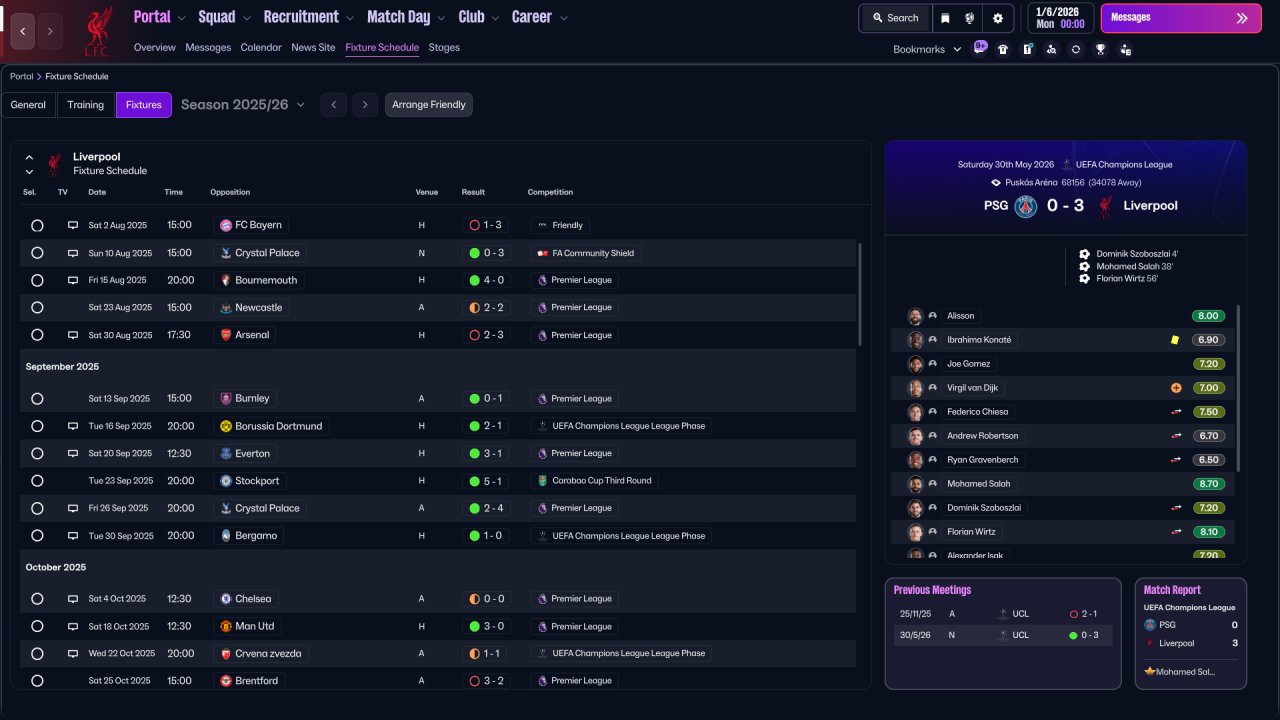The image size is (1280, 720).
Task: Click Mohamed Salah's 8.70 rating badge
Action: 1209,484
